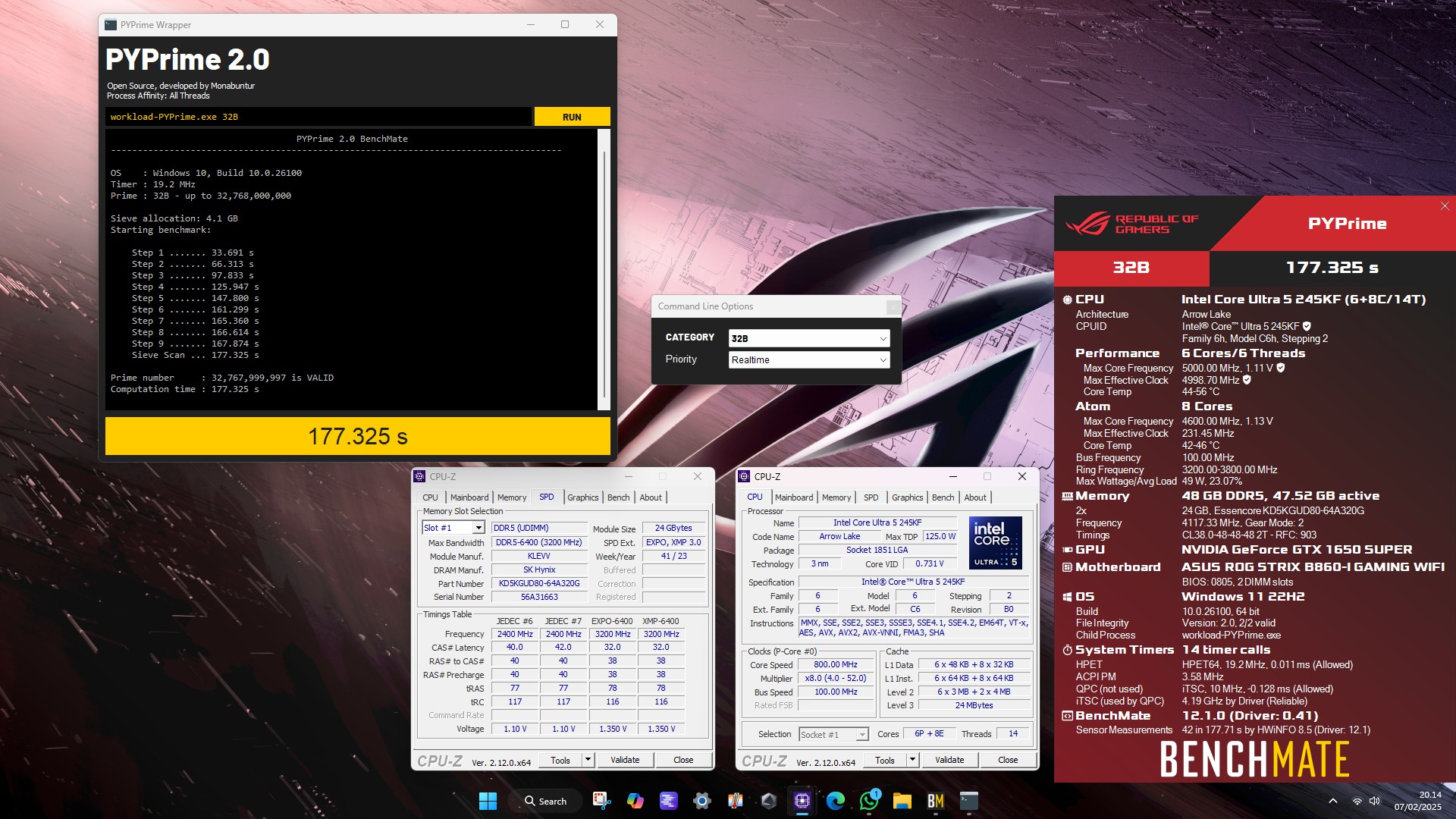Click the Windows OS icon in BenchMate panel
Image resolution: width=1456 pixels, height=819 pixels.
click(x=1067, y=597)
